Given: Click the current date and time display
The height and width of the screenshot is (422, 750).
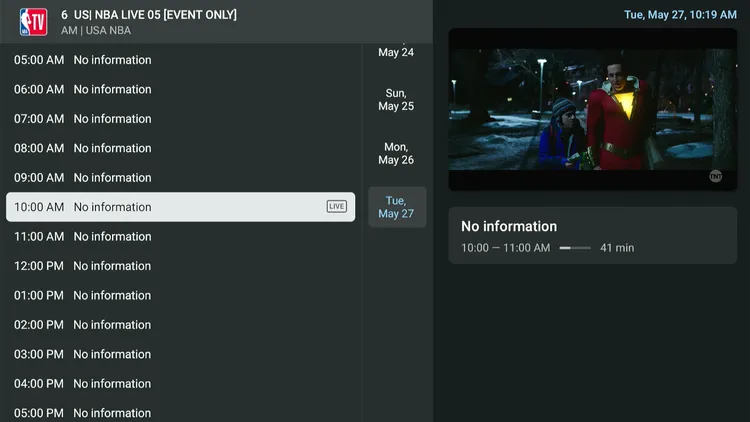Looking at the screenshot, I should [680, 15].
